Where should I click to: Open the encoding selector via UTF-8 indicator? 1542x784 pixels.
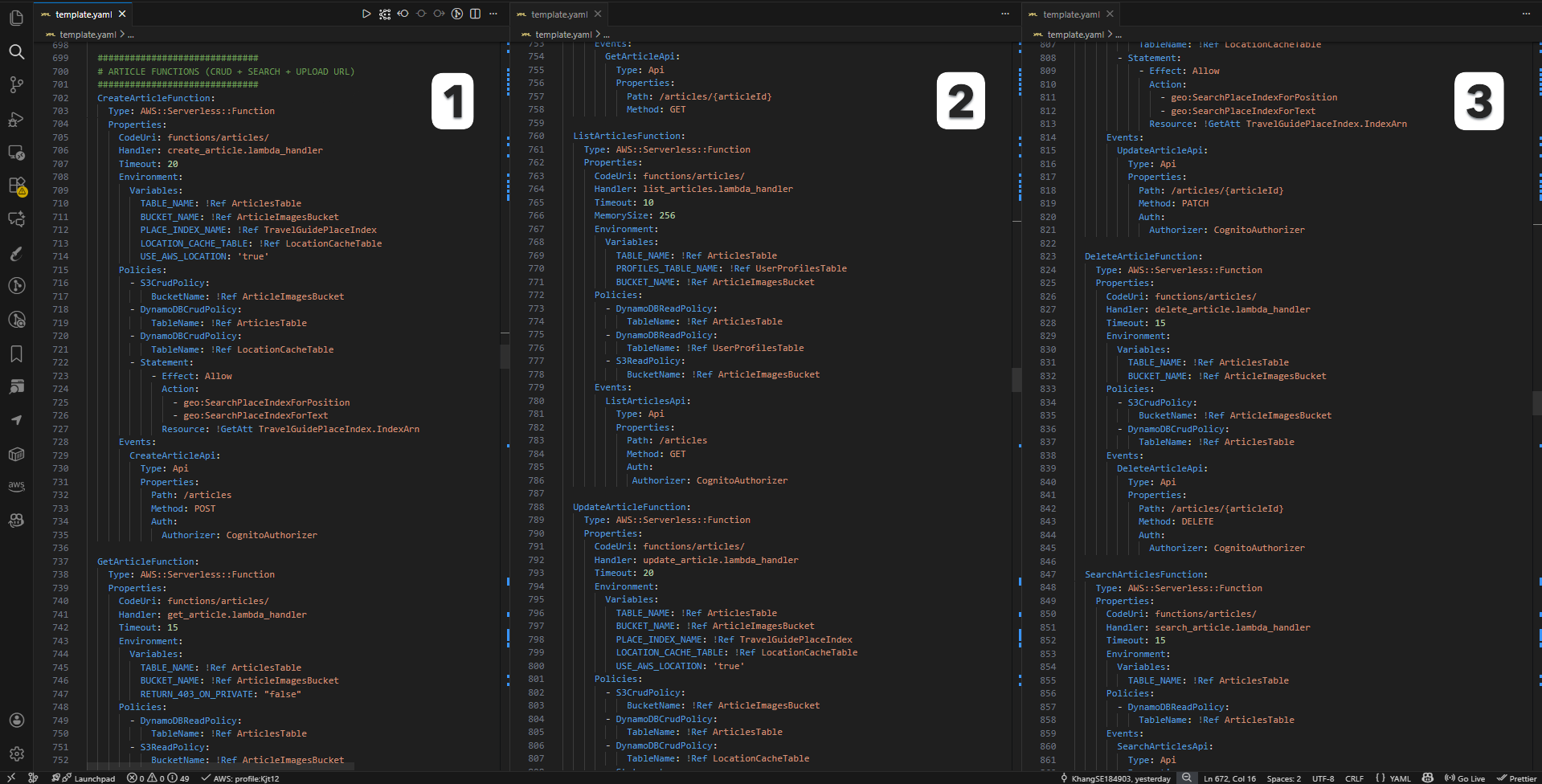pos(1323,778)
